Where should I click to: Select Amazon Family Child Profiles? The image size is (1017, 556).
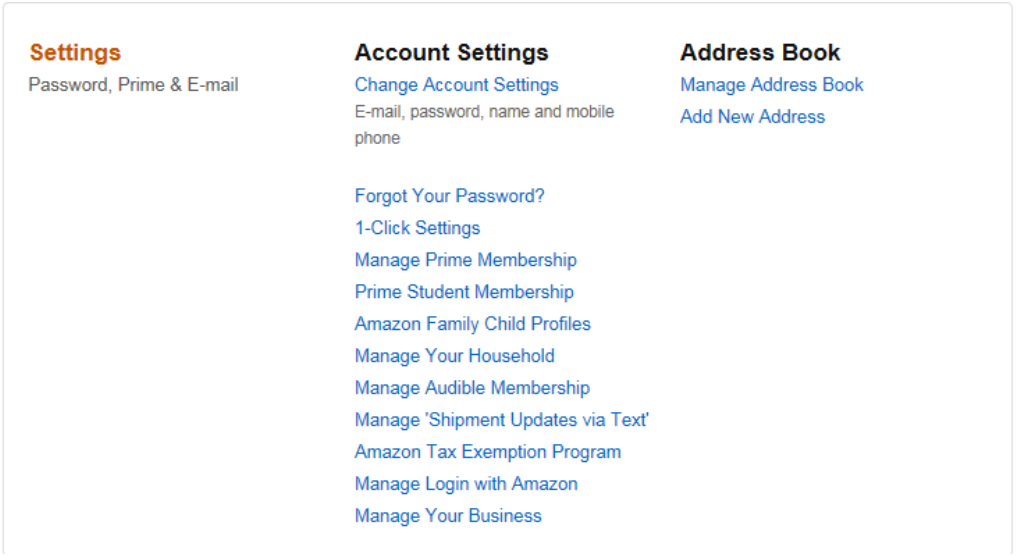point(472,324)
